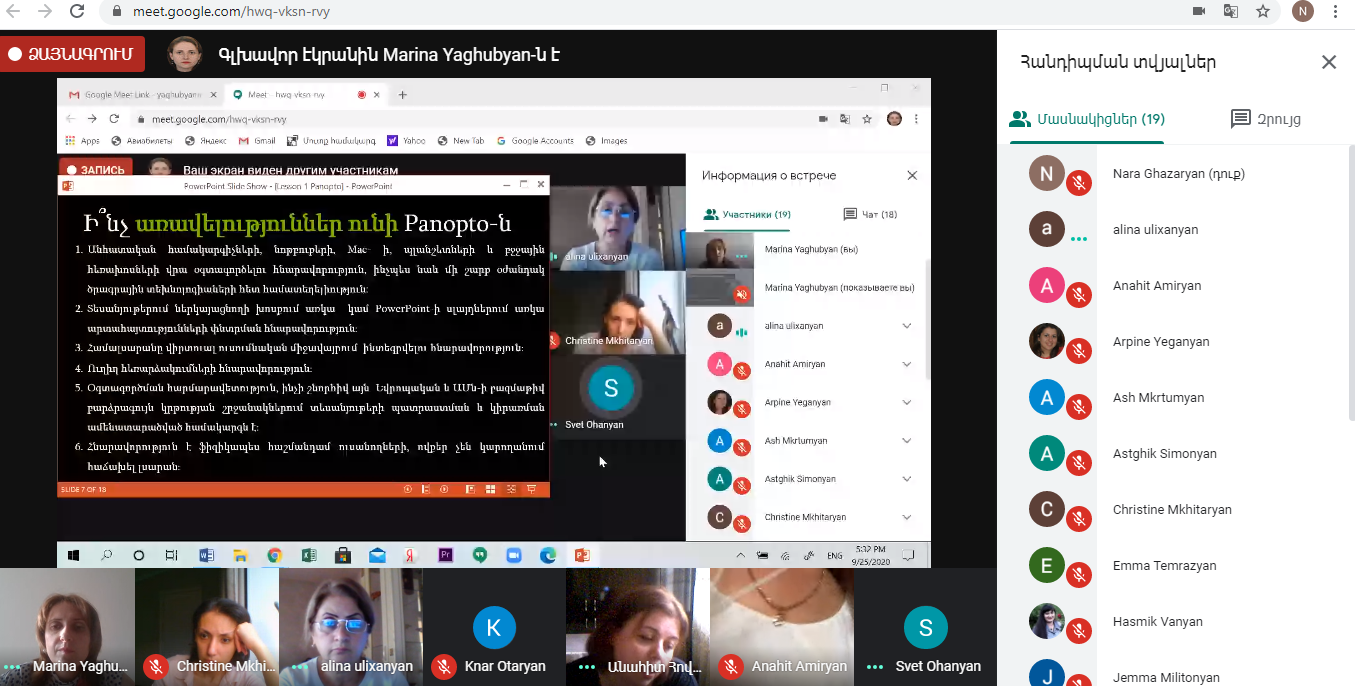Mute toggle beside Christine Mkhitaryan in list

click(x=1078, y=519)
